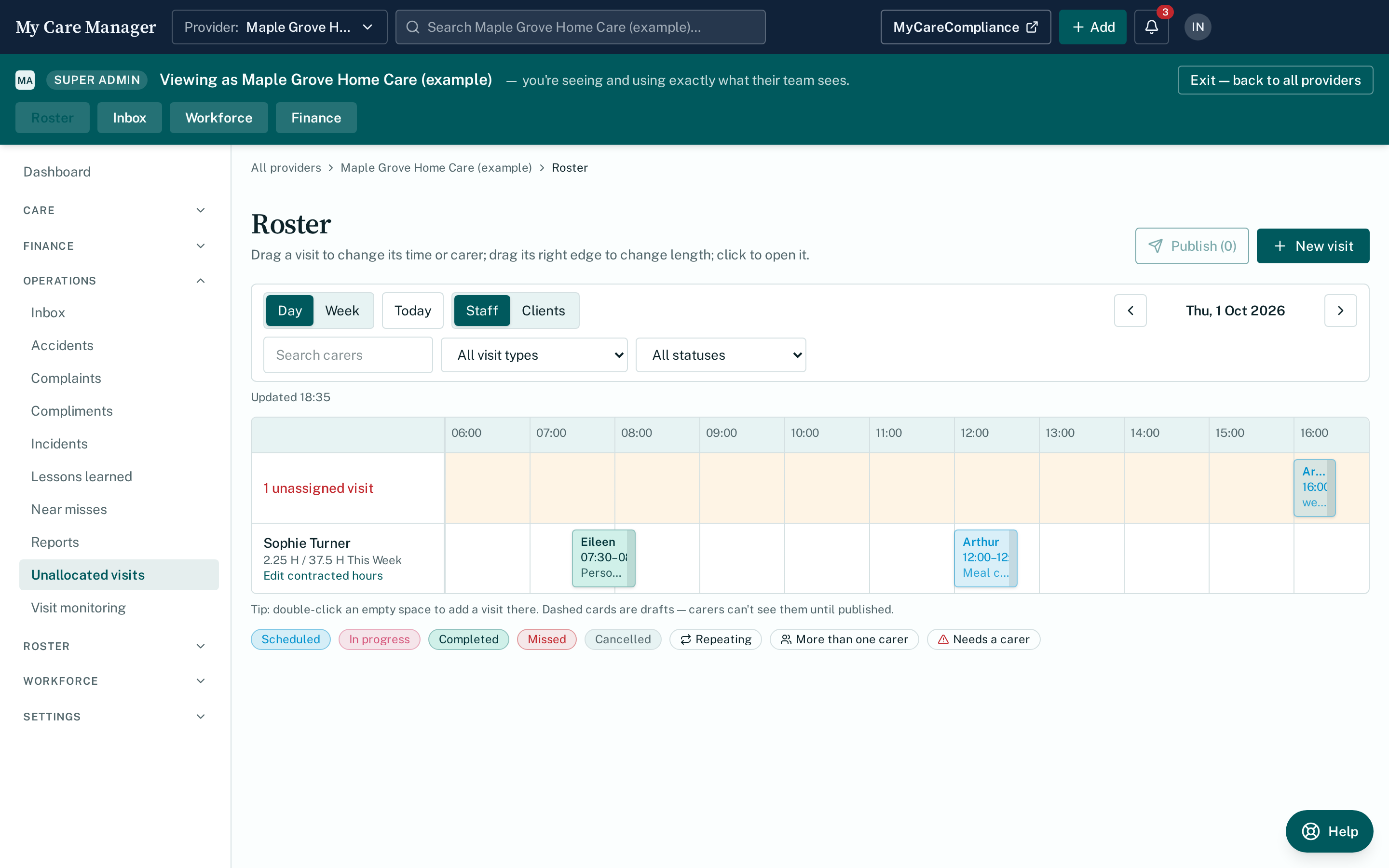Jump to Today
Image resolution: width=1389 pixels, height=868 pixels.
412,311
